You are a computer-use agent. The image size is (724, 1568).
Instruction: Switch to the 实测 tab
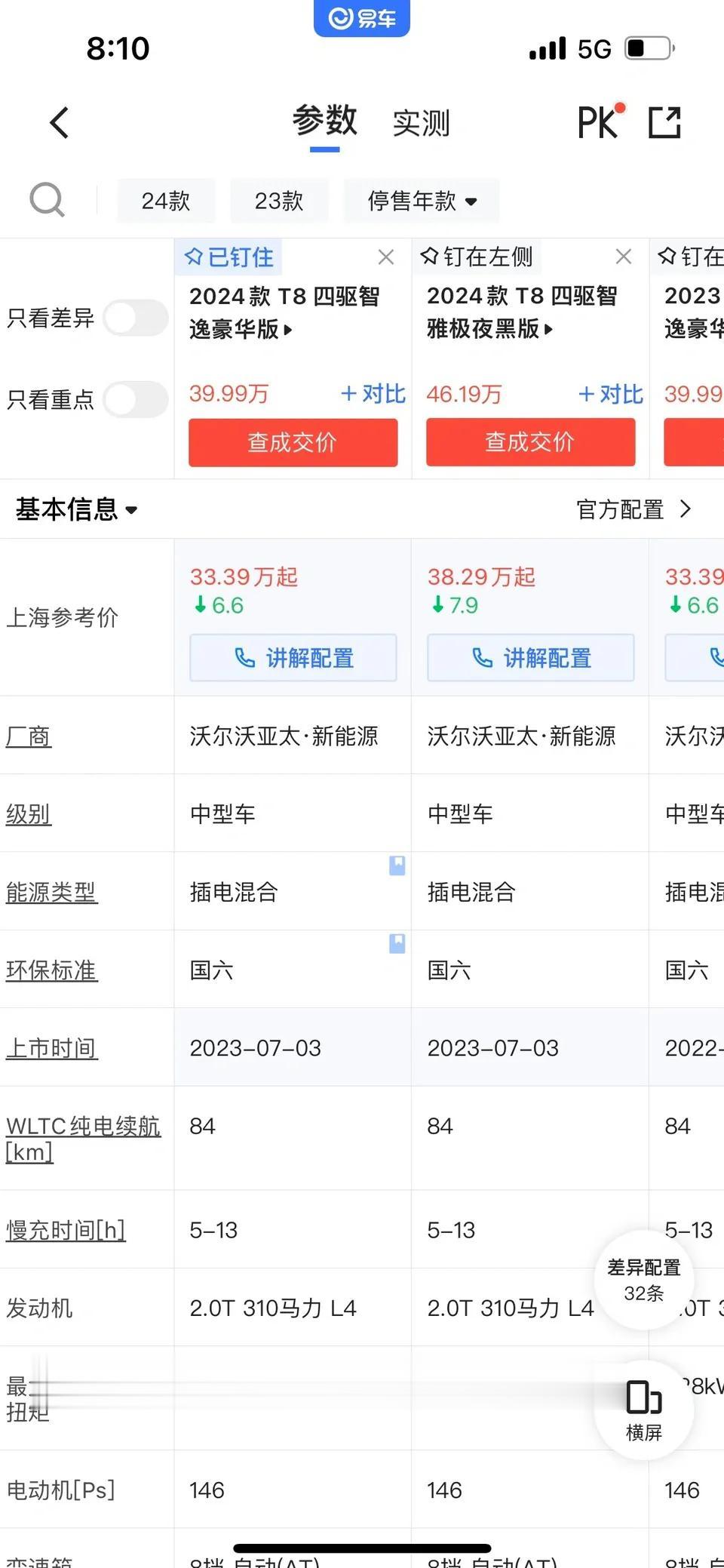coord(422,123)
